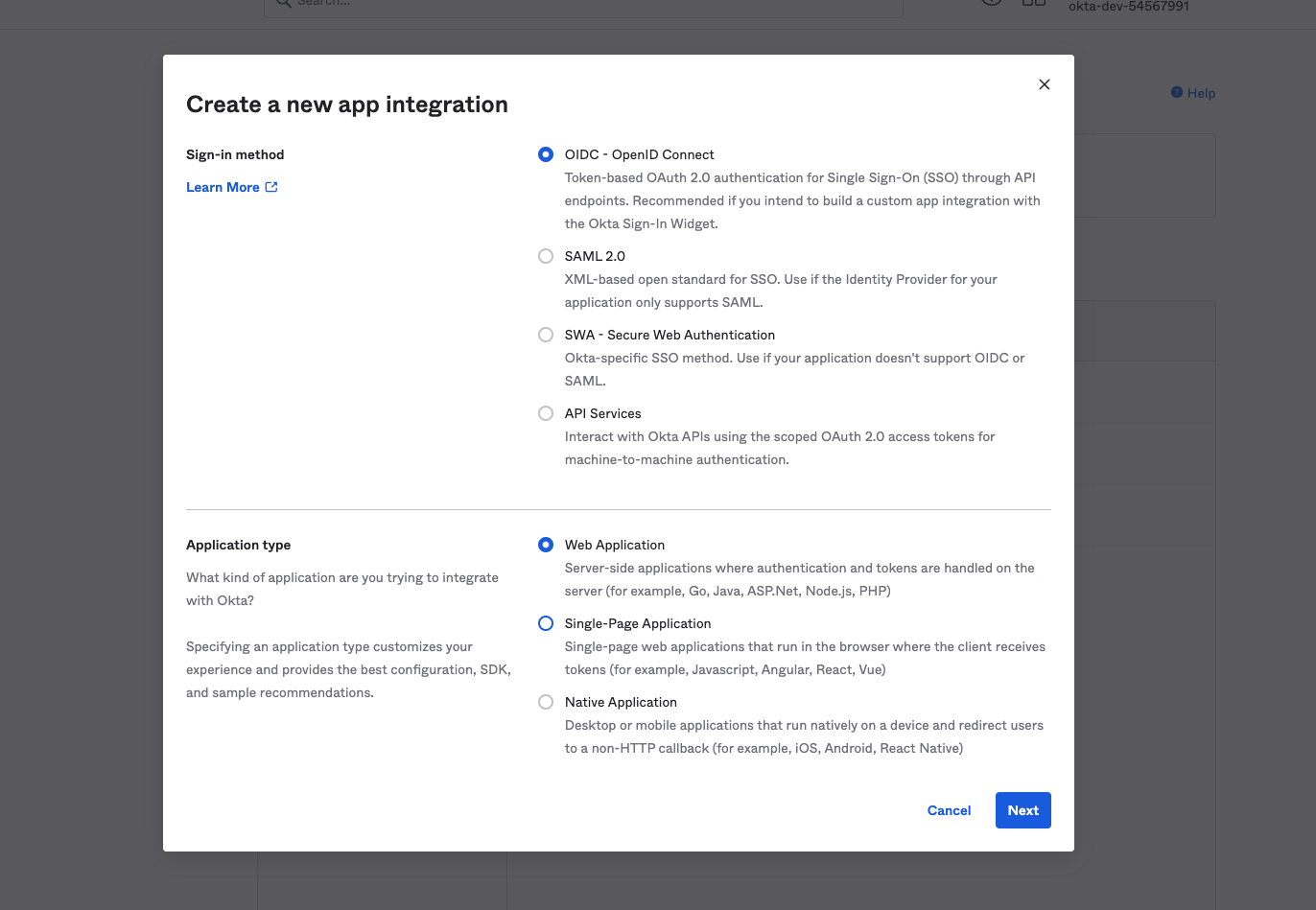Close the Create a new app integration dialog
This screenshot has width=1316, height=910.
click(x=1044, y=84)
